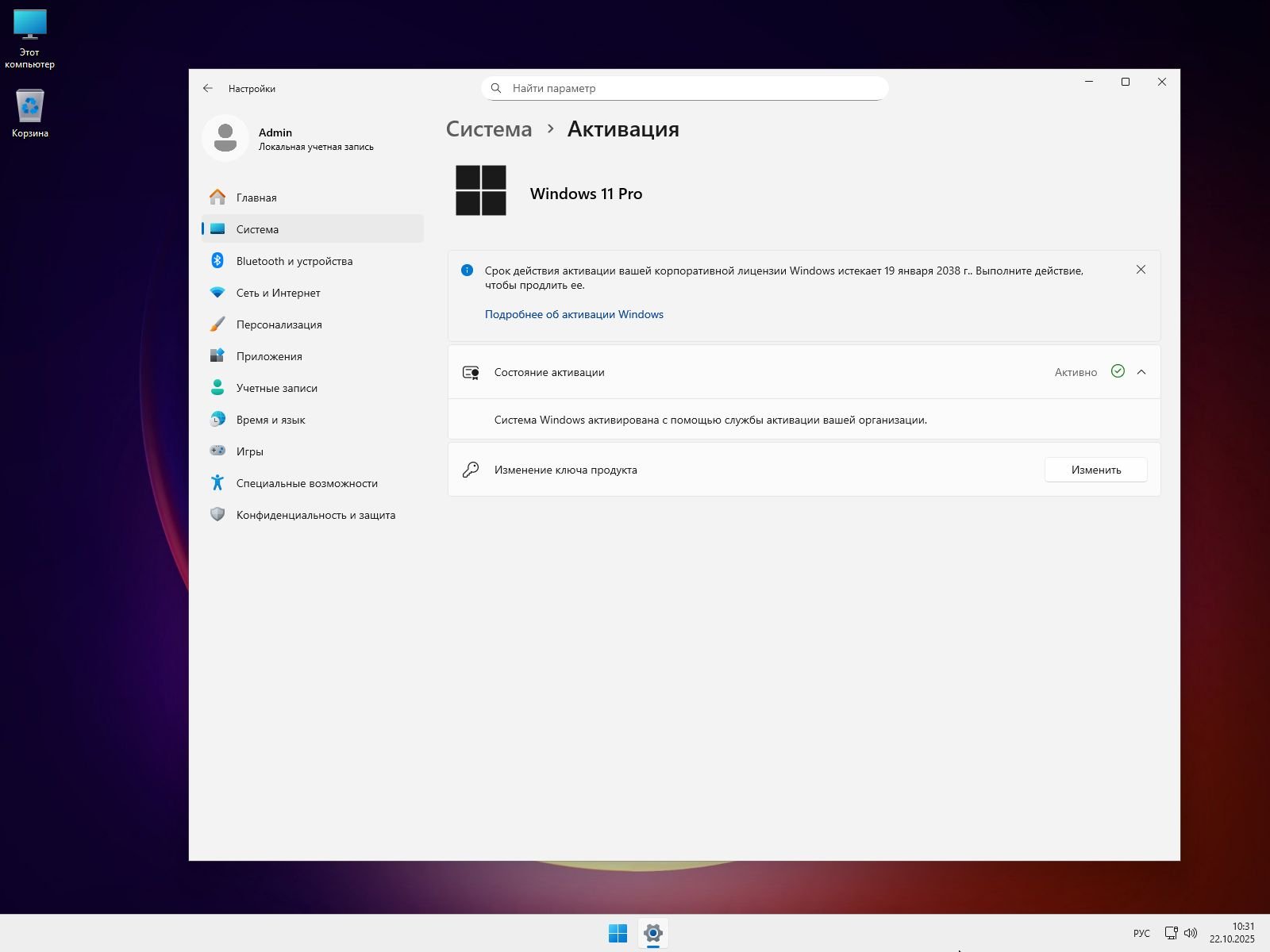The image size is (1270, 952).
Task: Click the Bluetooth icon in the sidebar
Action: [217, 261]
